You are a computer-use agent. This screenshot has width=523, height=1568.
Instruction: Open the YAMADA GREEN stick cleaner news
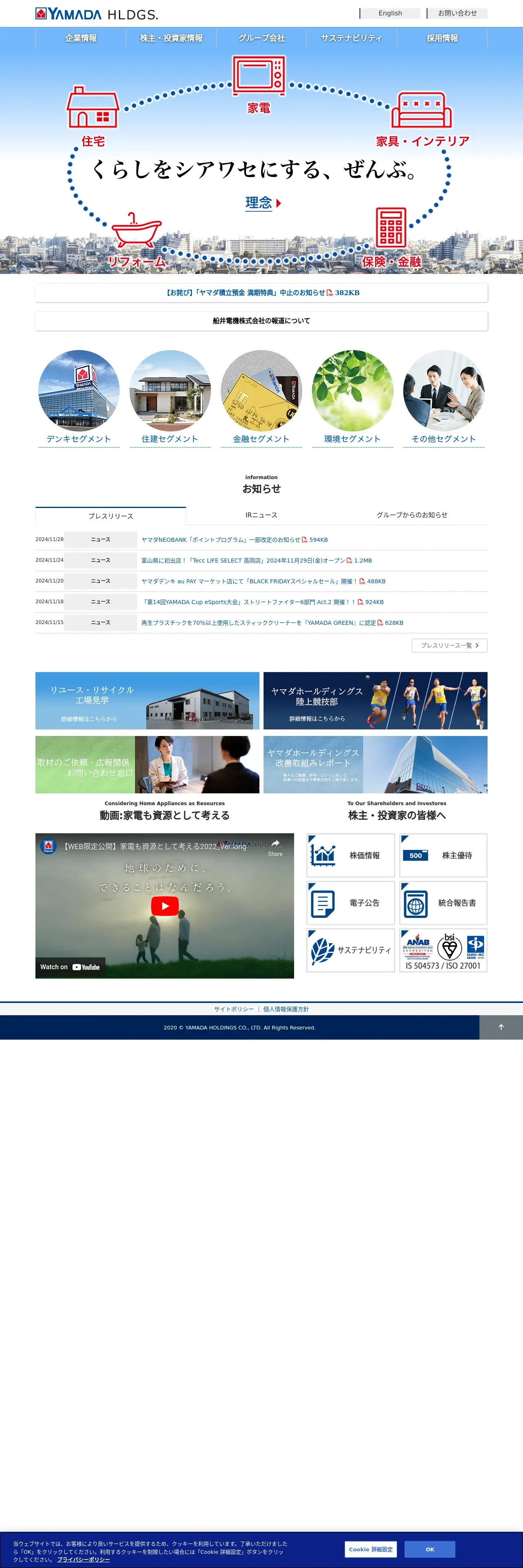click(x=272, y=623)
